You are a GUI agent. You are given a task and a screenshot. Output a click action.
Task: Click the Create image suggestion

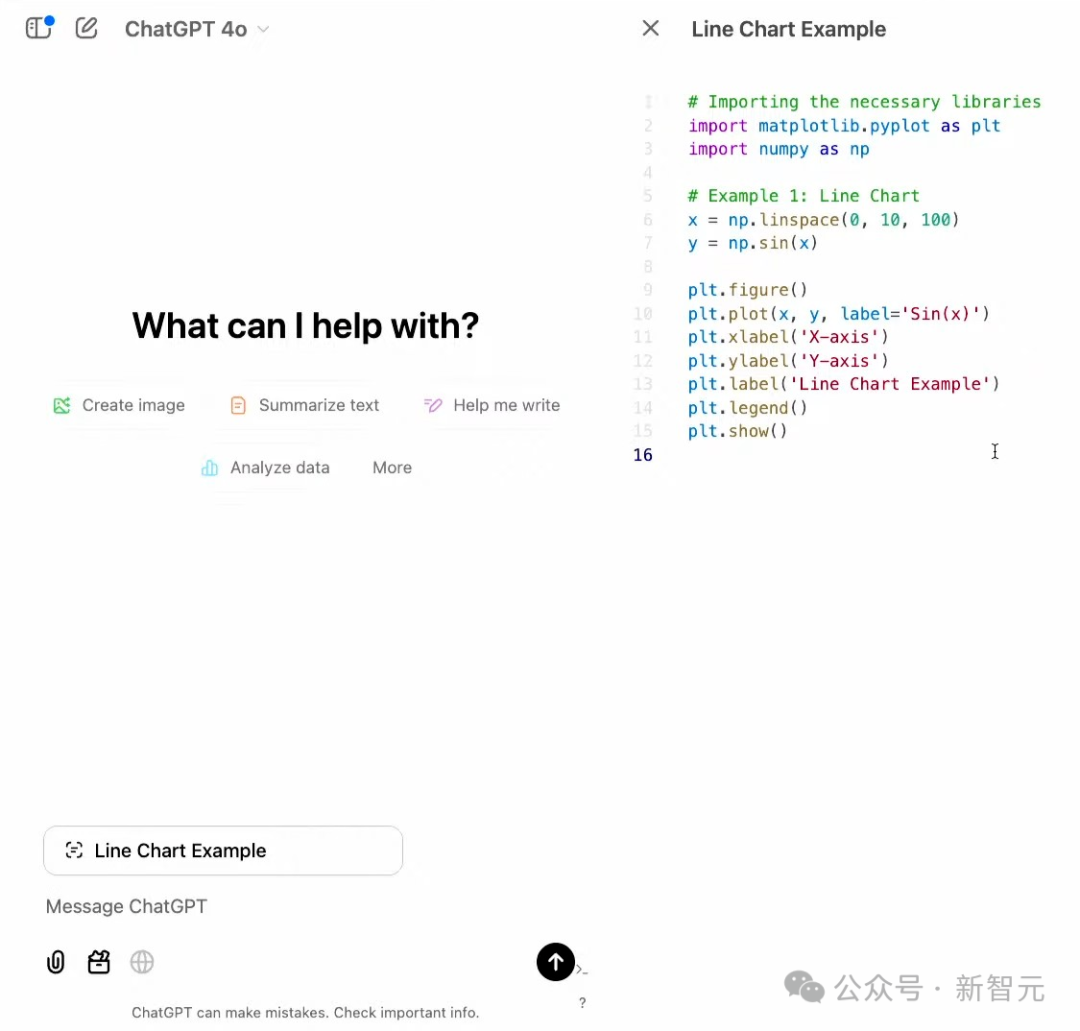click(120, 405)
